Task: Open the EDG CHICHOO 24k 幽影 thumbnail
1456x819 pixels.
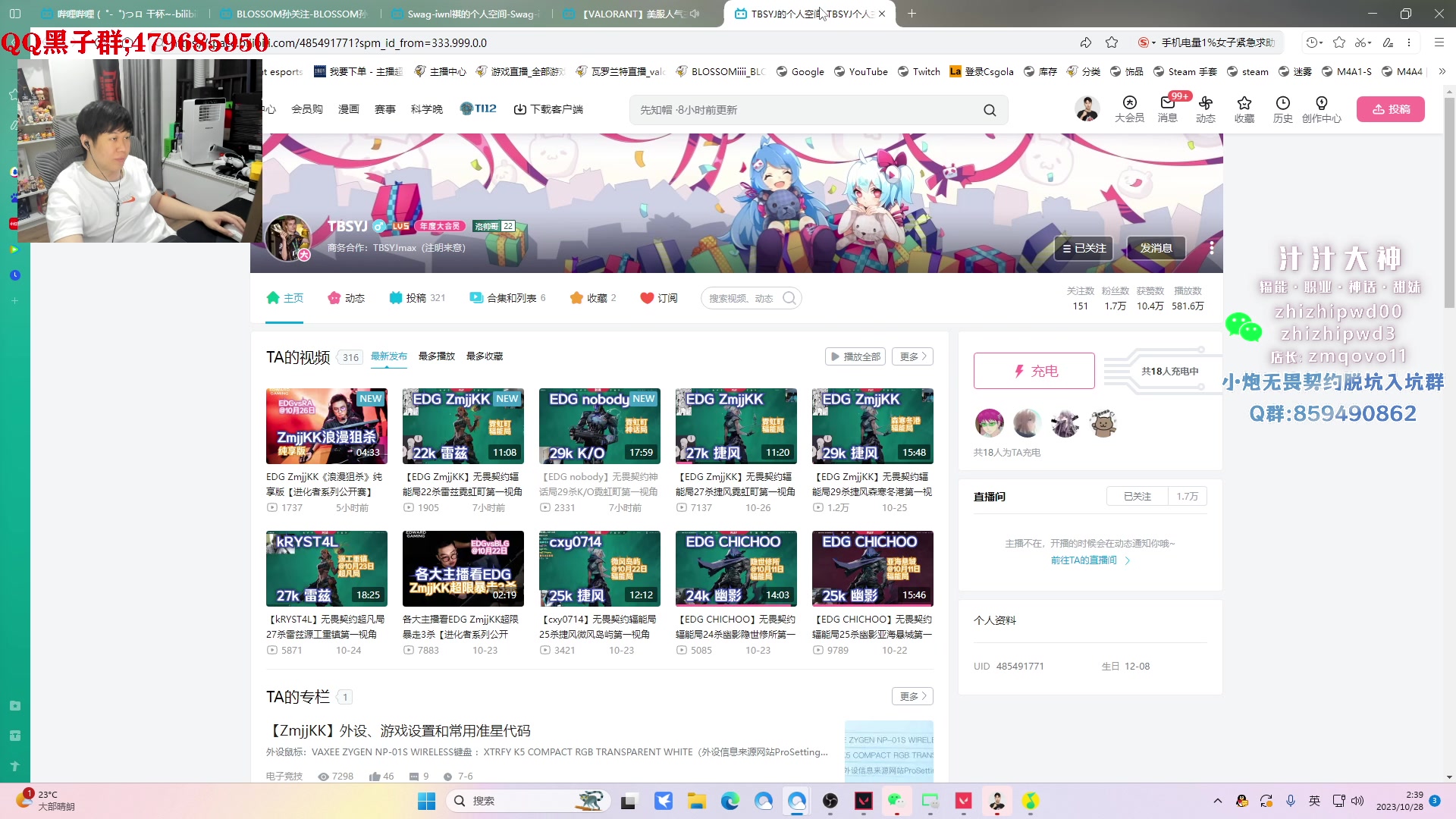Action: [x=736, y=569]
